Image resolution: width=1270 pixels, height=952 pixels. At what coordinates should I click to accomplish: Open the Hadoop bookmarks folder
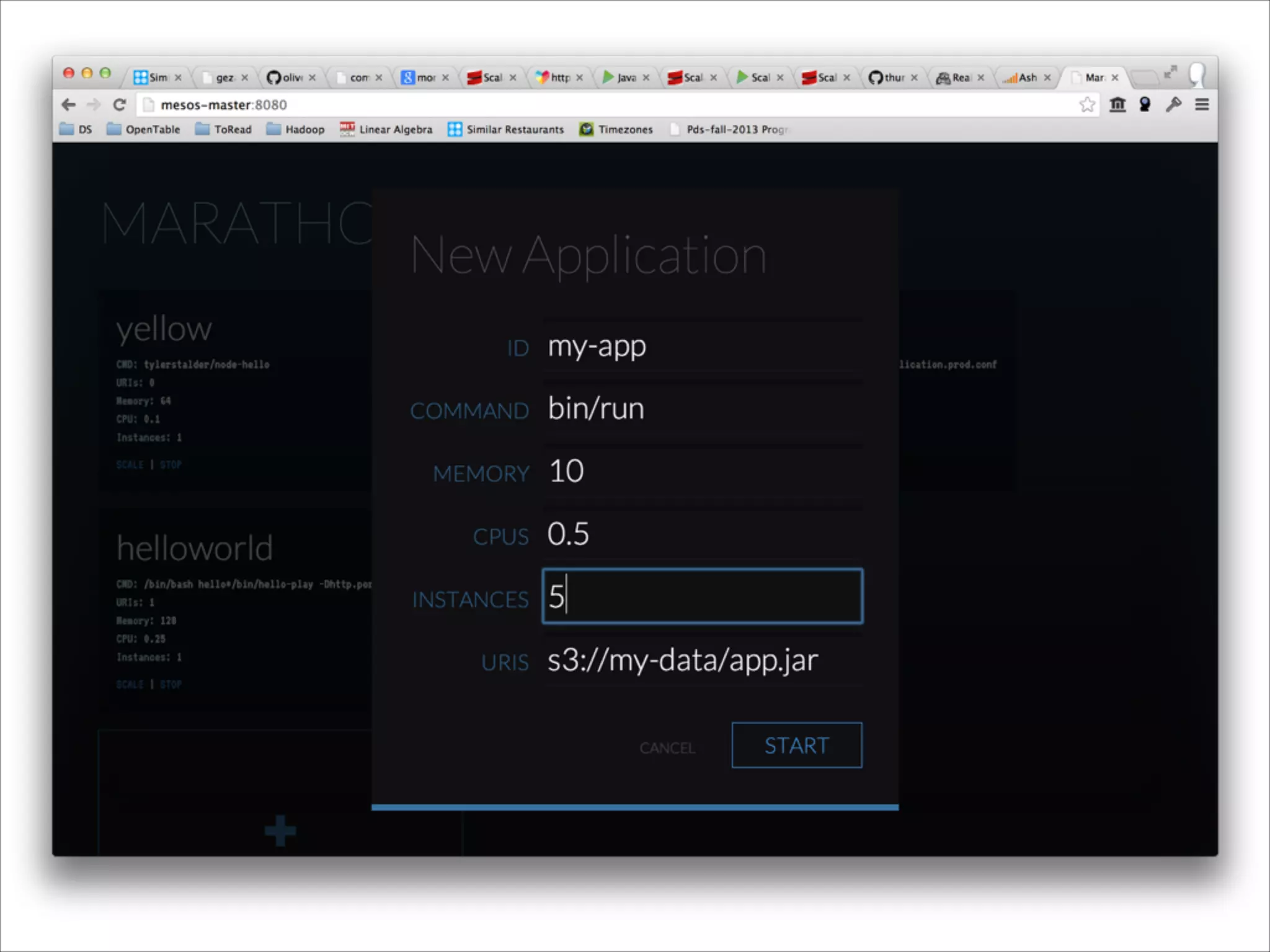click(x=296, y=130)
